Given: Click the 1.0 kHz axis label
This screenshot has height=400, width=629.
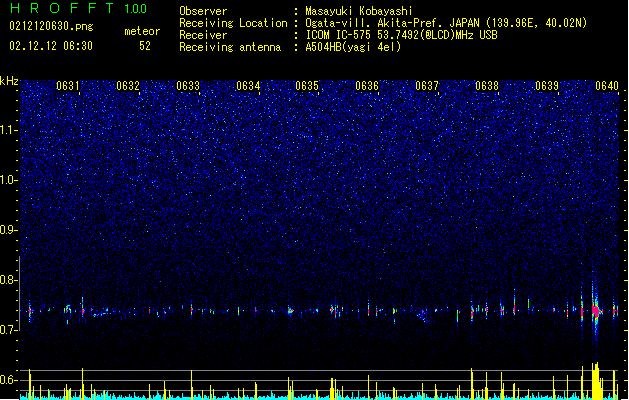Looking at the screenshot, I should click(8, 180).
